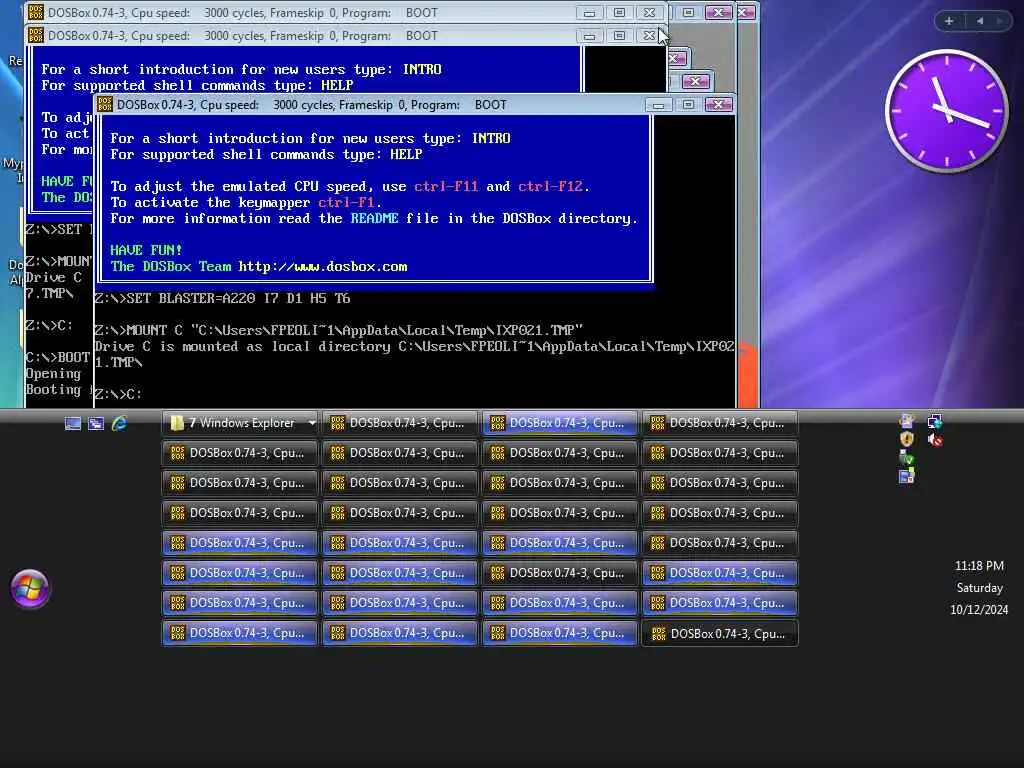Click the top-left notification tray icon
Screen dimensions: 1024x768
click(x=906, y=421)
